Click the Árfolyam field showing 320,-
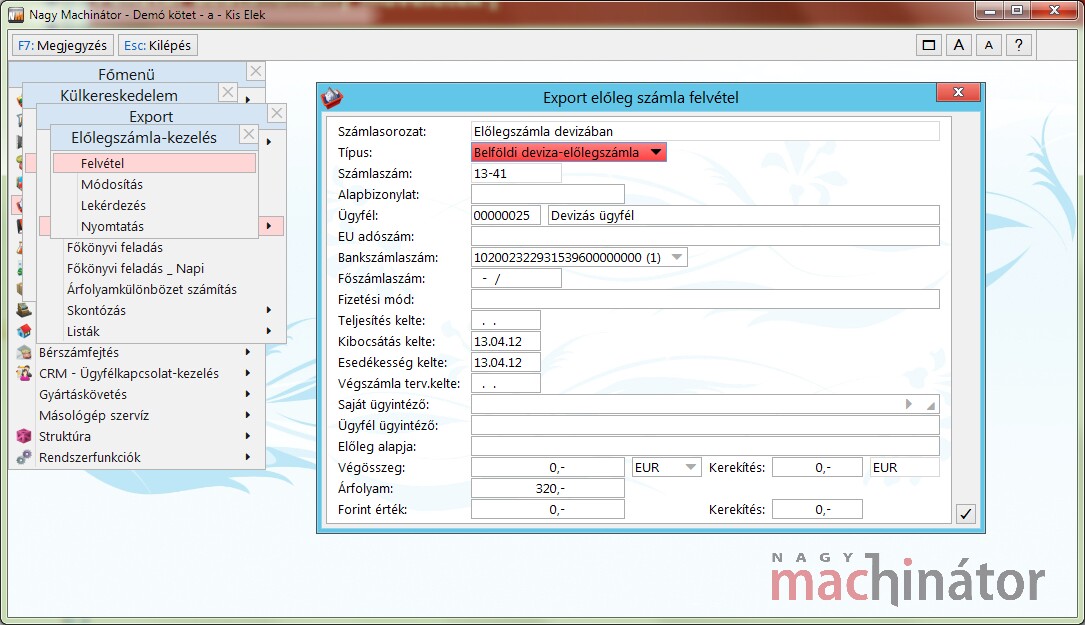 pyautogui.click(x=547, y=488)
